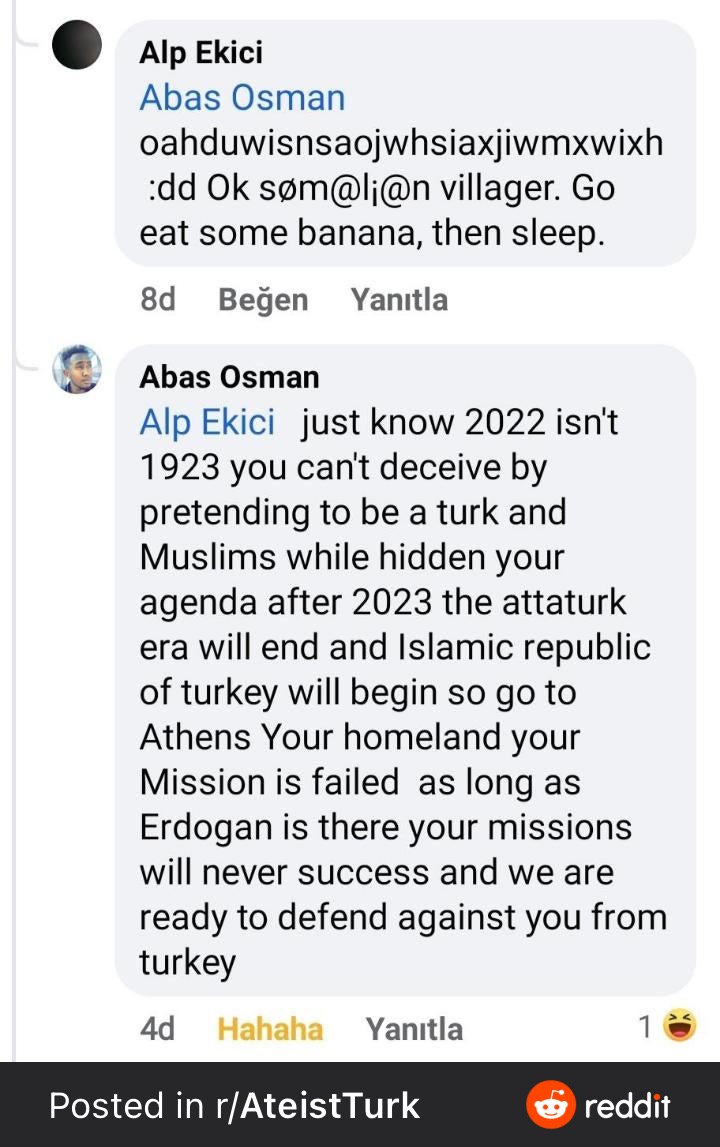Click the long Erdogan comment text bubble

[x=400, y=690]
